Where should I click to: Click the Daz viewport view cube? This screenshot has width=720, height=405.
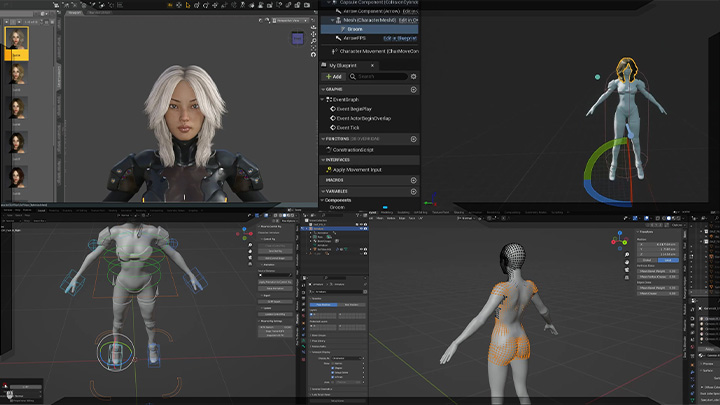[x=298, y=38]
